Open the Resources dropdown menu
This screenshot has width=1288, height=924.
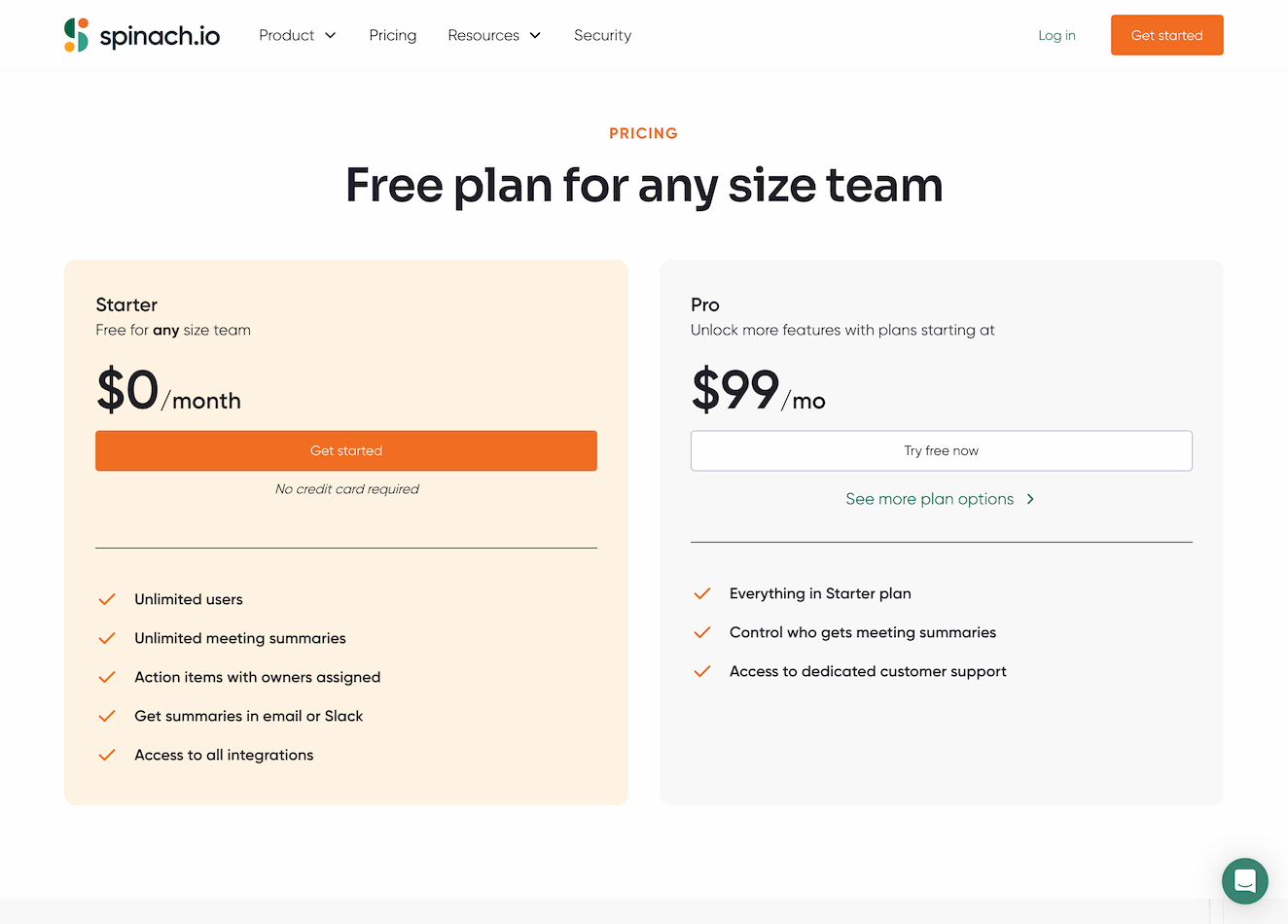(x=494, y=35)
